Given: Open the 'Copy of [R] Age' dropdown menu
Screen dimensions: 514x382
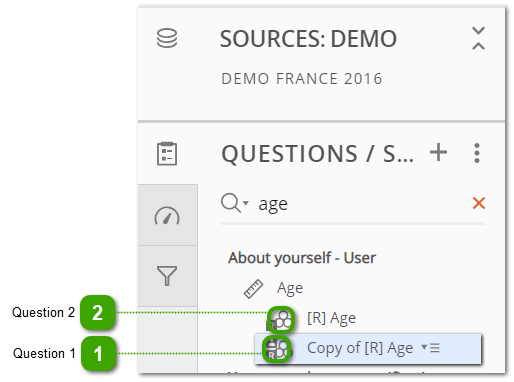Looking at the screenshot, I should pyautogui.click(x=430, y=348).
